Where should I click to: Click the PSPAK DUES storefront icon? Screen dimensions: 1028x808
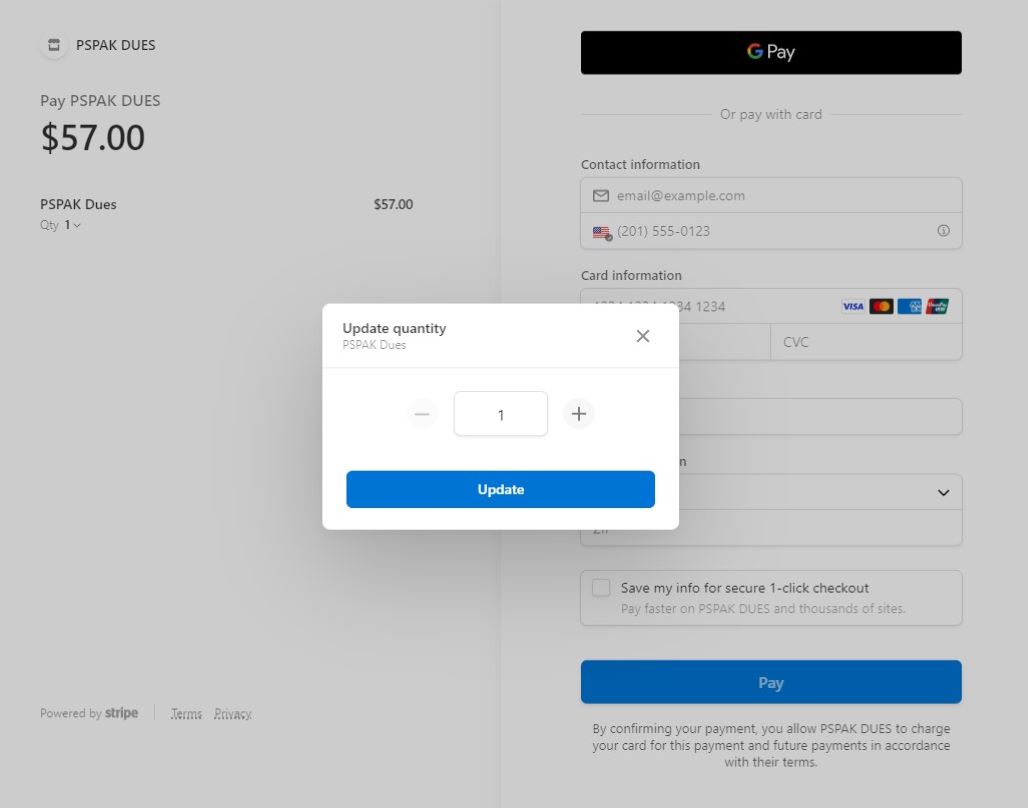tap(54, 45)
